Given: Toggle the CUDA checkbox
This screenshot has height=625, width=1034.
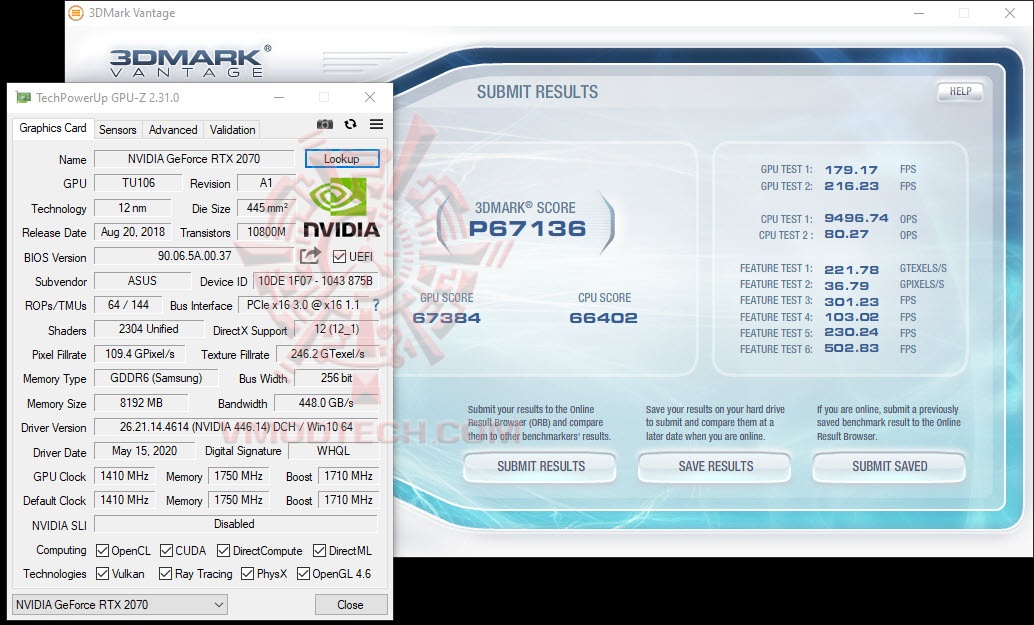Looking at the screenshot, I should tap(166, 551).
